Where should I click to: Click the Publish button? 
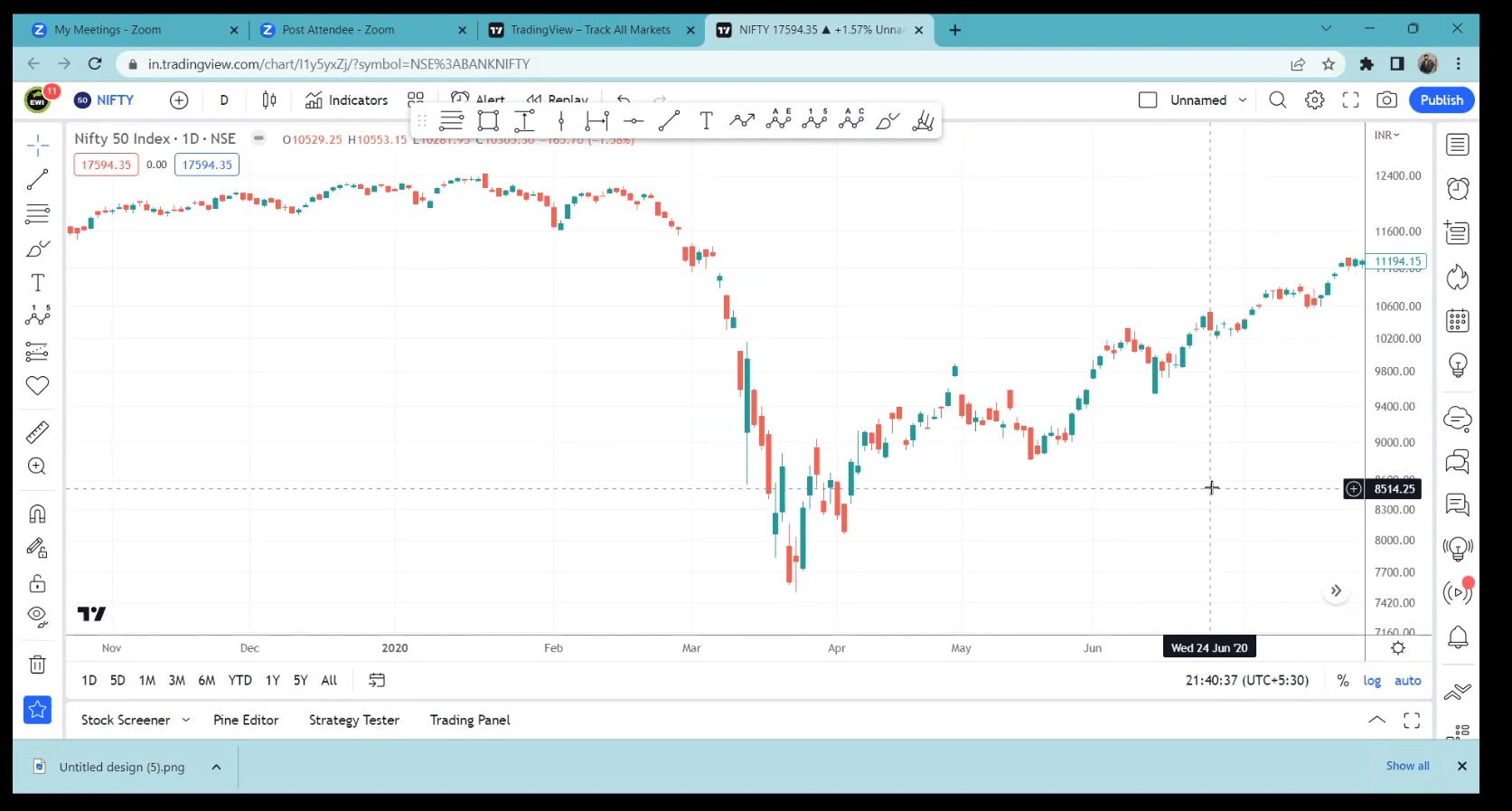[1442, 100]
